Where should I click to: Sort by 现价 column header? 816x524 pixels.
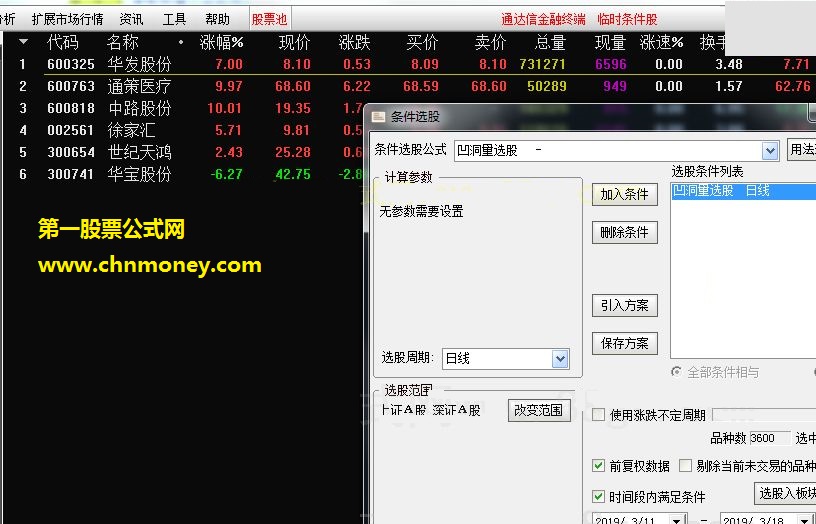(x=295, y=42)
